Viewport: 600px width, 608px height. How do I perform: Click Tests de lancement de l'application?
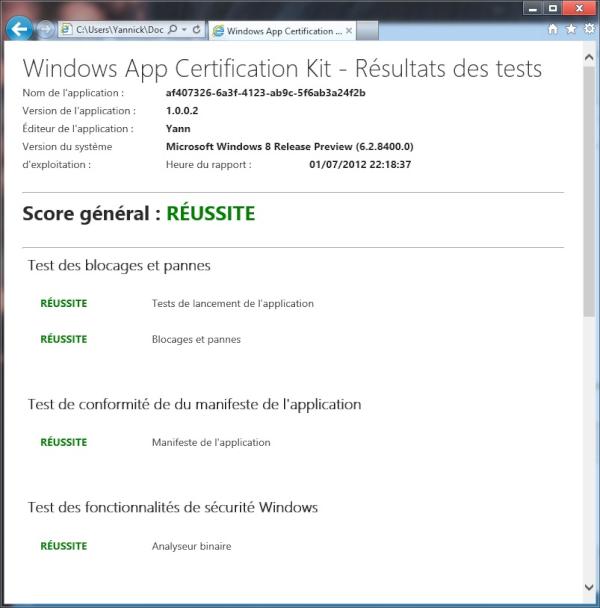(x=233, y=303)
